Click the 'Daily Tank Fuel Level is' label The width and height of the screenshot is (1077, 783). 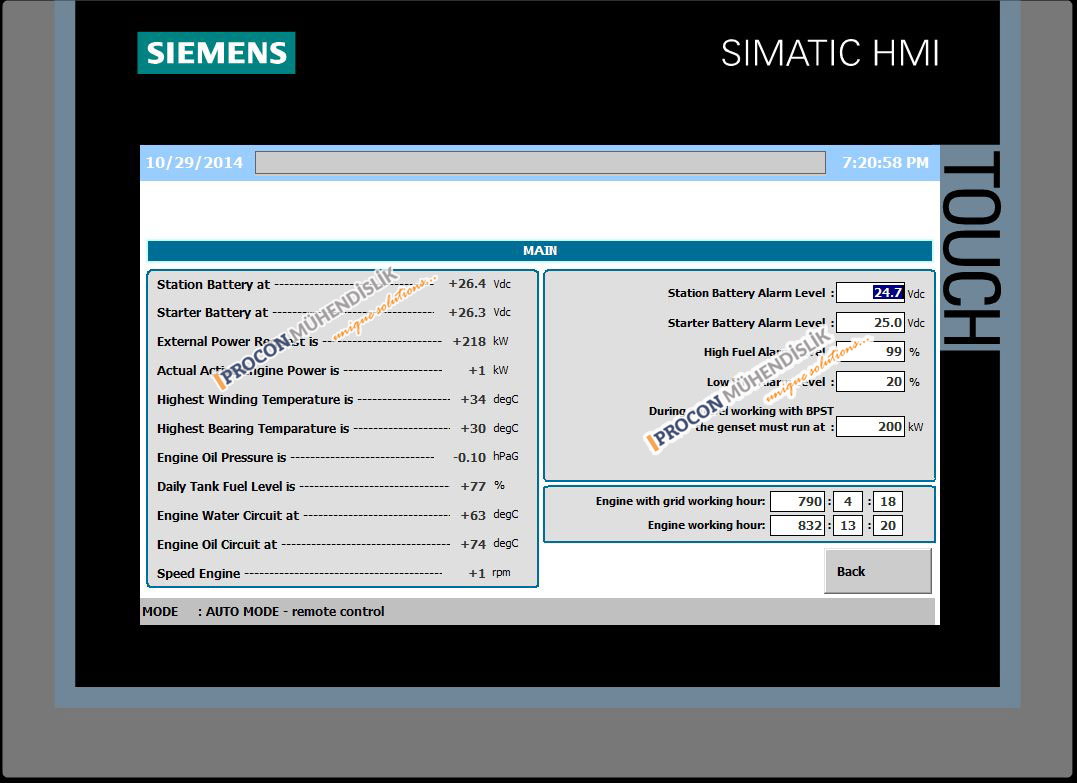click(x=226, y=486)
